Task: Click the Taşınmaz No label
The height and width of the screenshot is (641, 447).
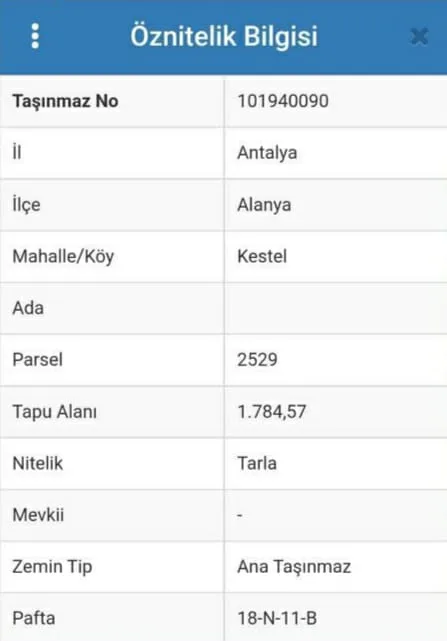Action: point(65,101)
